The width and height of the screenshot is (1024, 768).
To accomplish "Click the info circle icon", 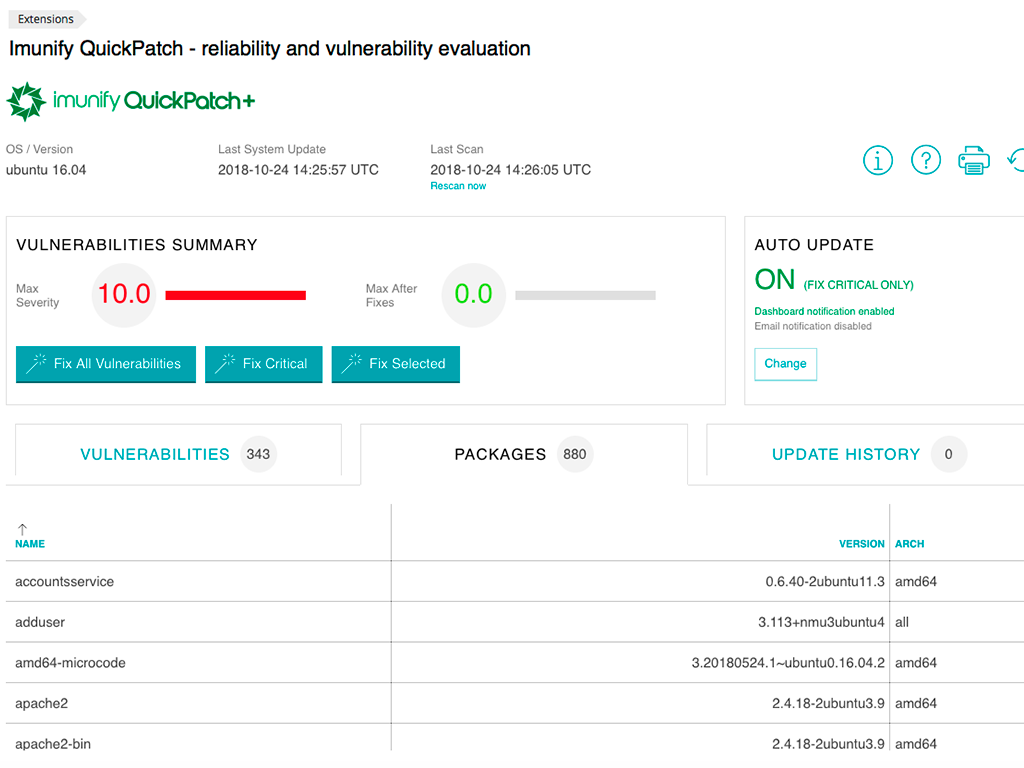I will click(877, 160).
